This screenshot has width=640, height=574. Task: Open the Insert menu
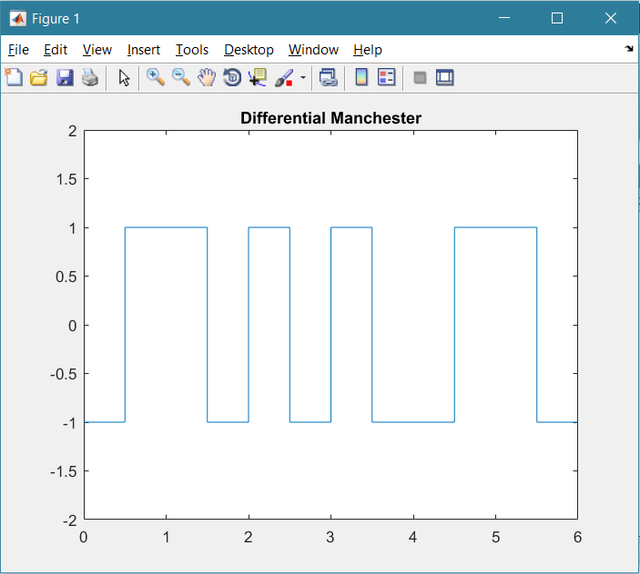(x=143, y=50)
